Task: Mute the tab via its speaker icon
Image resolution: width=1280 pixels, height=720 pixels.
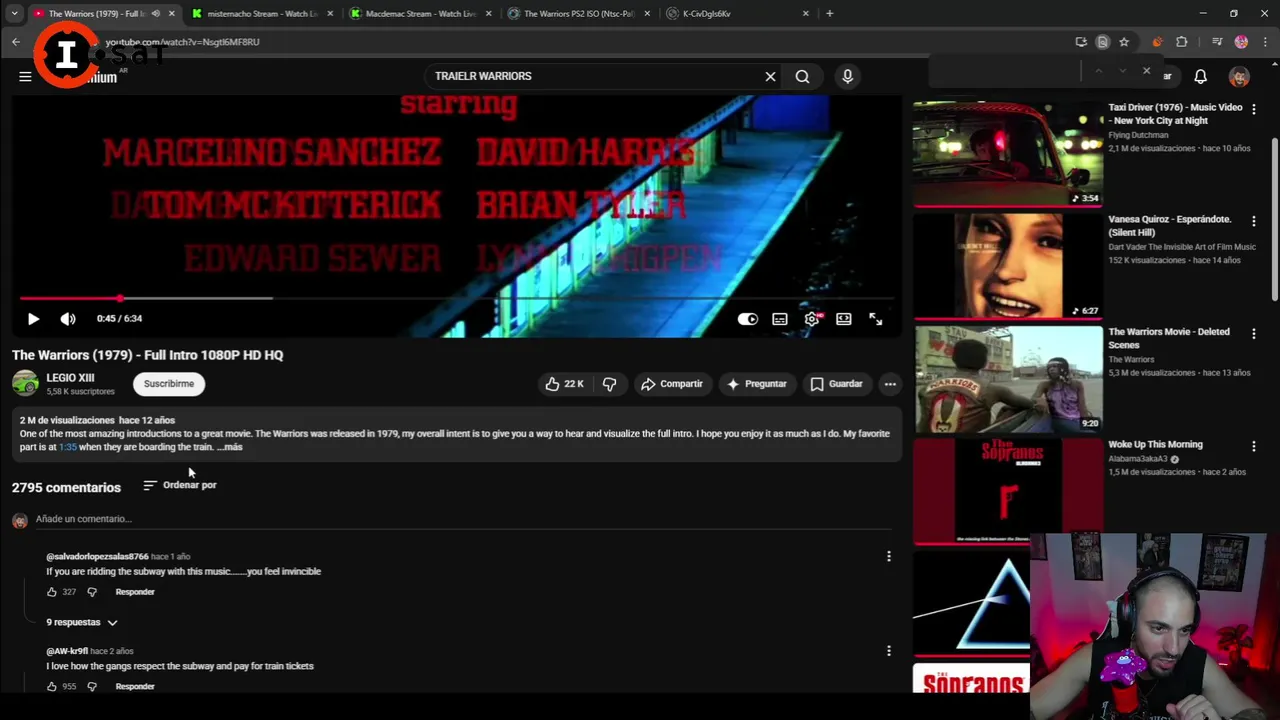Action: [x=155, y=14]
